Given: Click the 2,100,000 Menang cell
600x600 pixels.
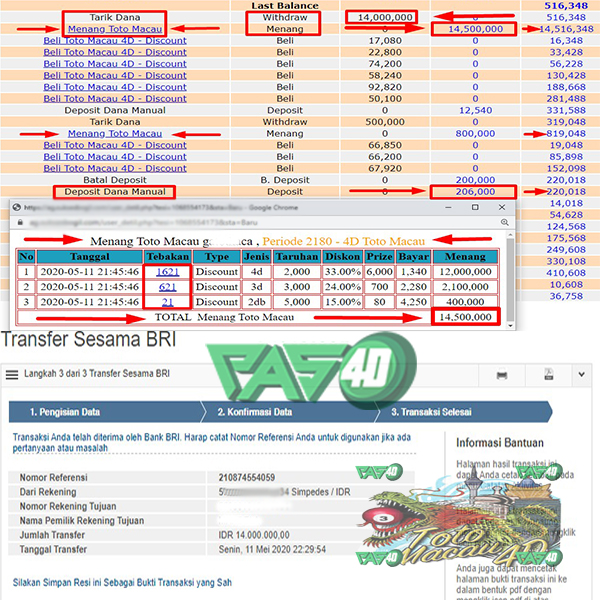Looking at the screenshot, I should point(465,287).
